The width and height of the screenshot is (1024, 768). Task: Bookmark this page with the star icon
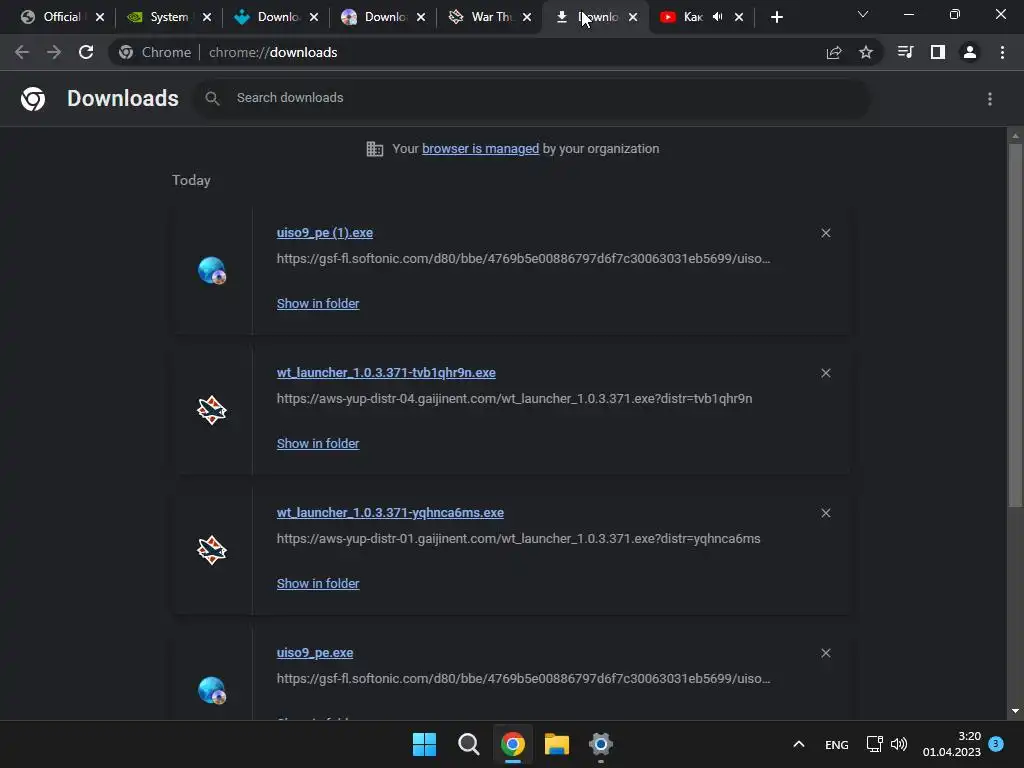pos(865,52)
